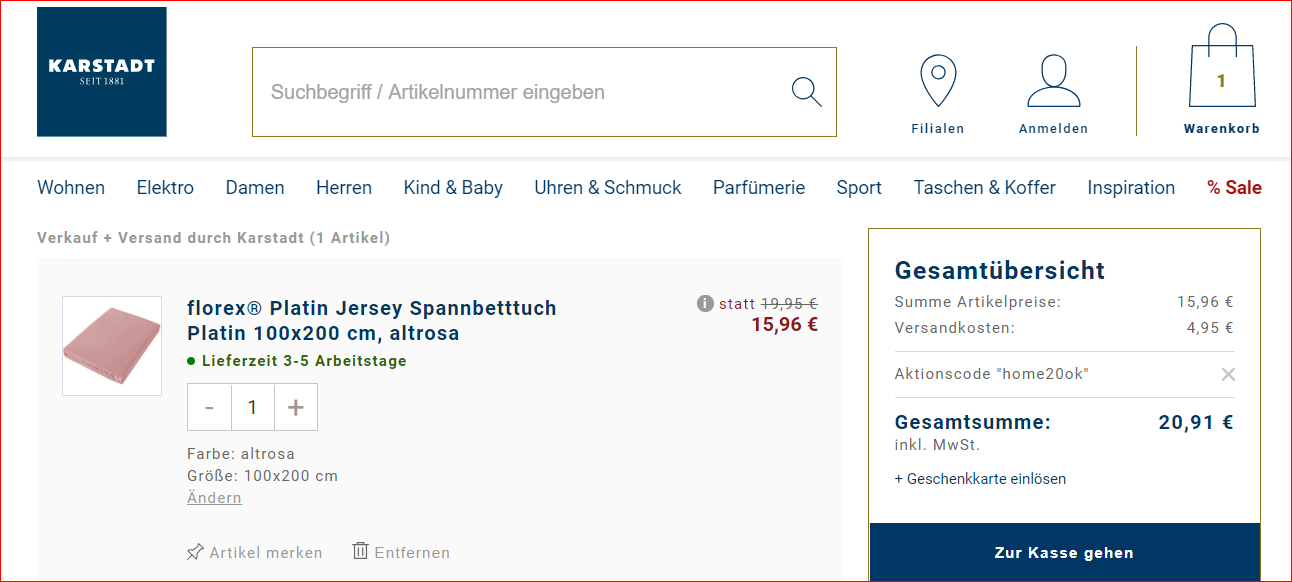1292x582 pixels.
Task: Click Entfernen to remove the item
Action: [x=401, y=552]
